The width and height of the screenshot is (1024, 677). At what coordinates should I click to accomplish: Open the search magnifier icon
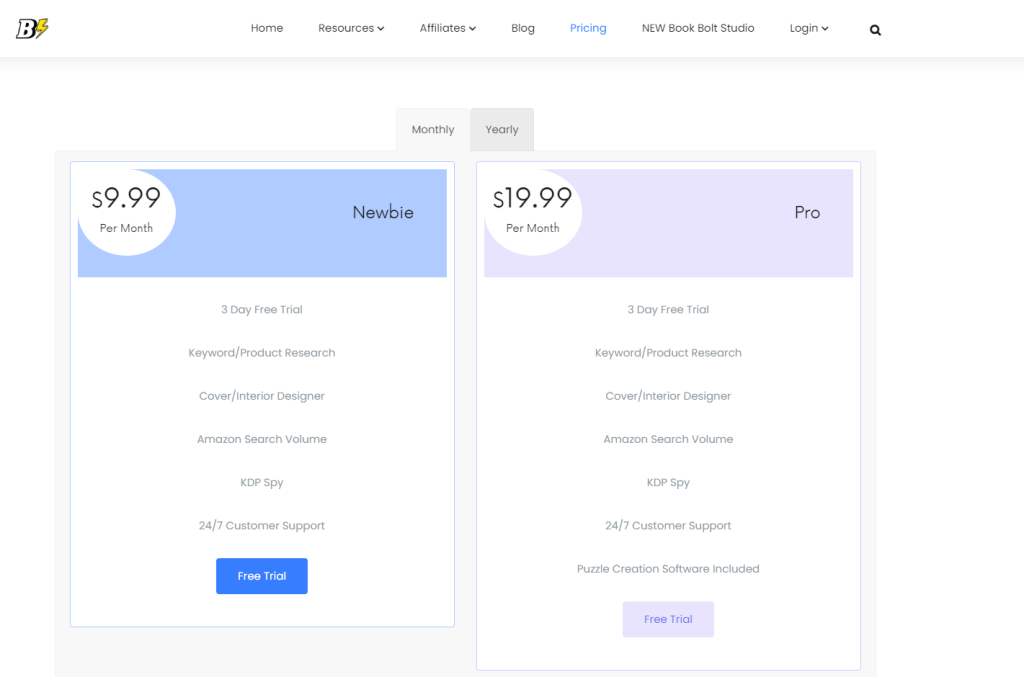pyautogui.click(x=875, y=30)
